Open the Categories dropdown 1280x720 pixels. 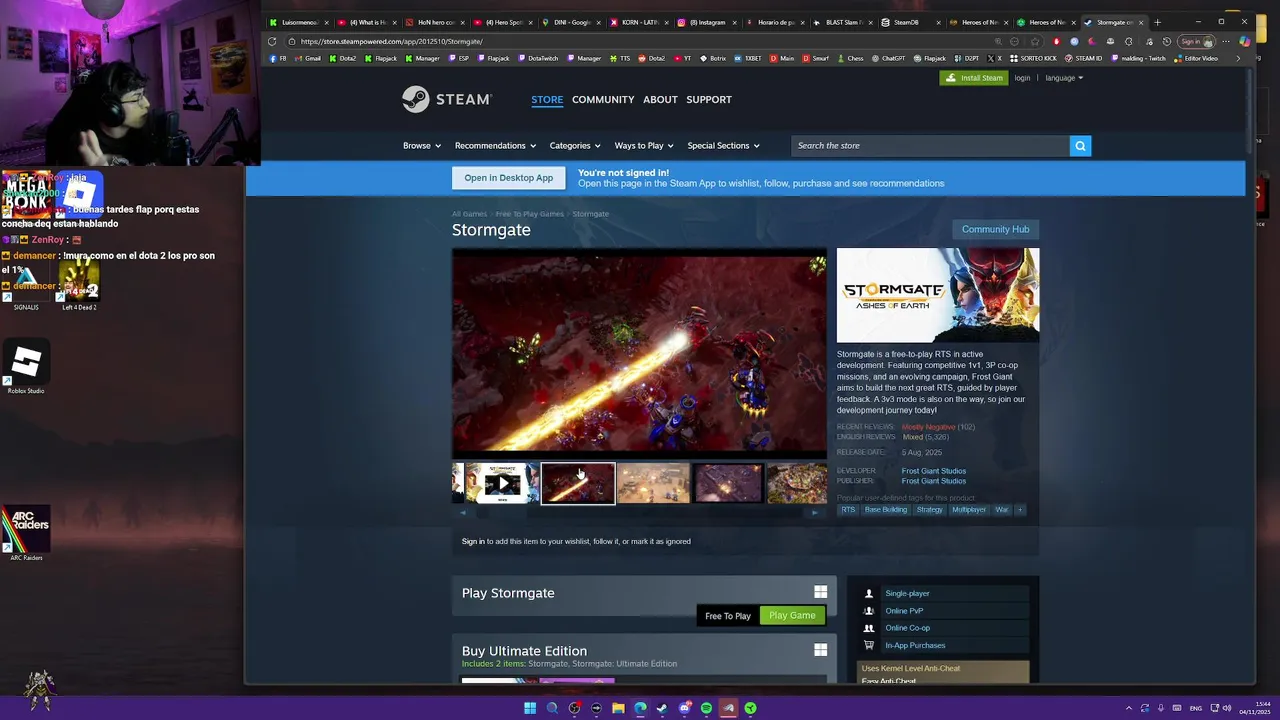pyautogui.click(x=575, y=146)
